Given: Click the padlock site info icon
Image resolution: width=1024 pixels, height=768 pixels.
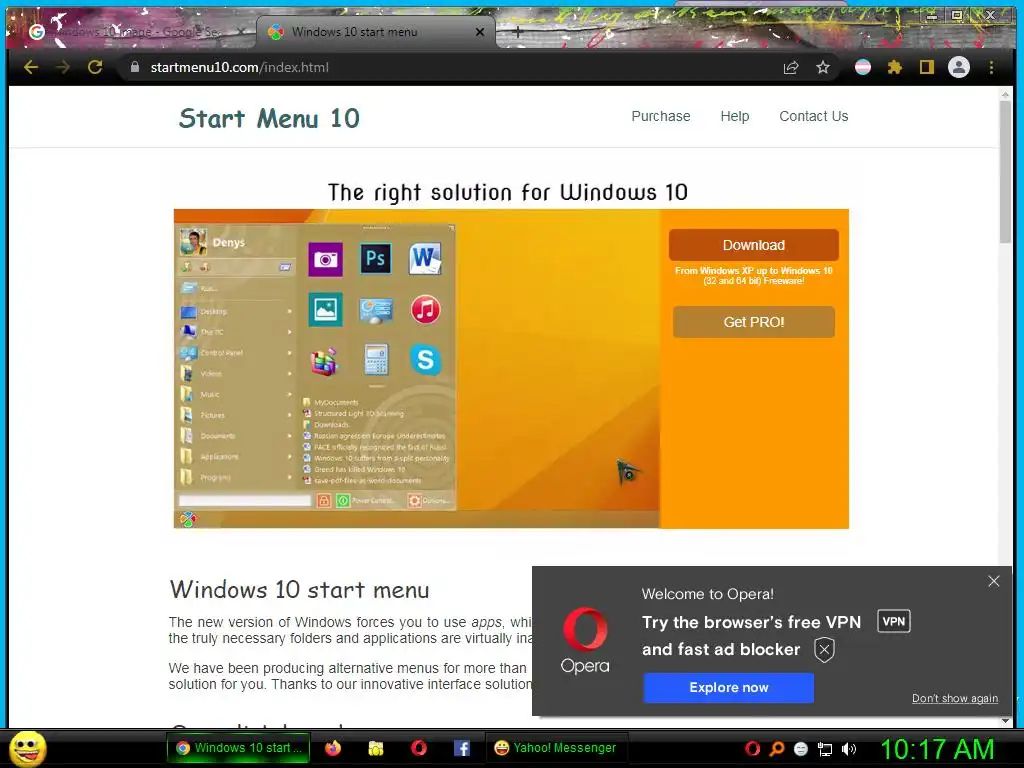Looking at the screenshot, I should (x=135, y=67).
